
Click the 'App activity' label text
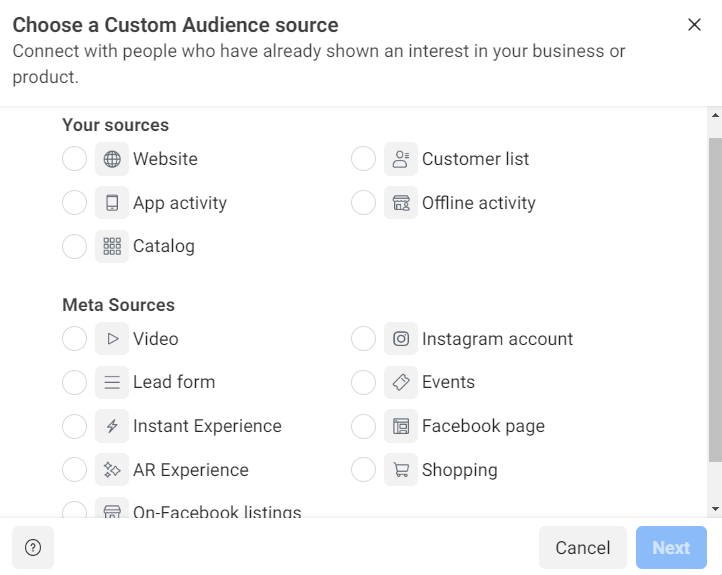coord(180,203)
